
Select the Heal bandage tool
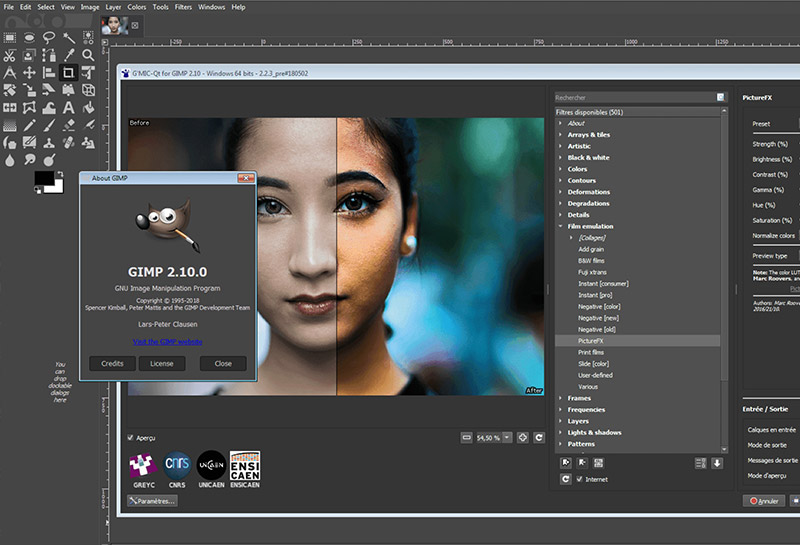click(x=68, y=143)
